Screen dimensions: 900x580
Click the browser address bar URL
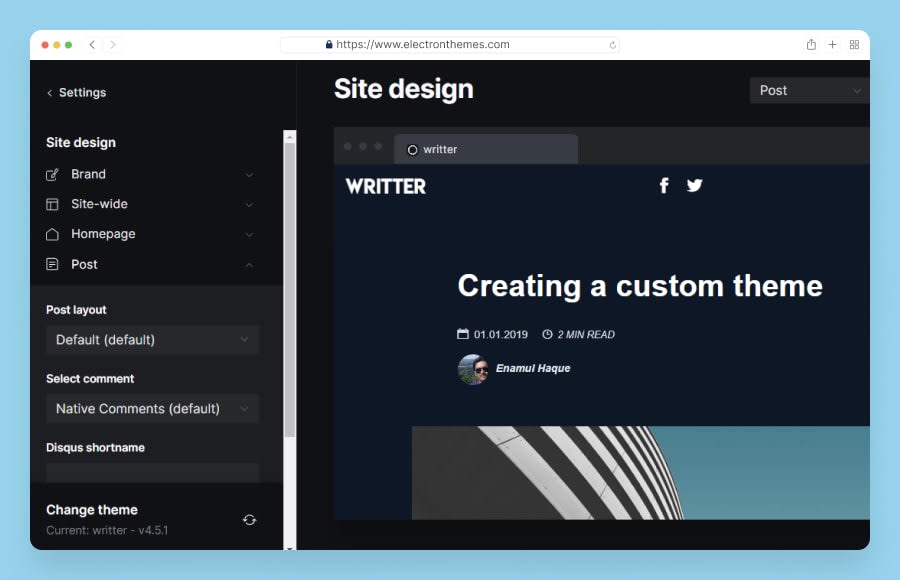(422, 44)
